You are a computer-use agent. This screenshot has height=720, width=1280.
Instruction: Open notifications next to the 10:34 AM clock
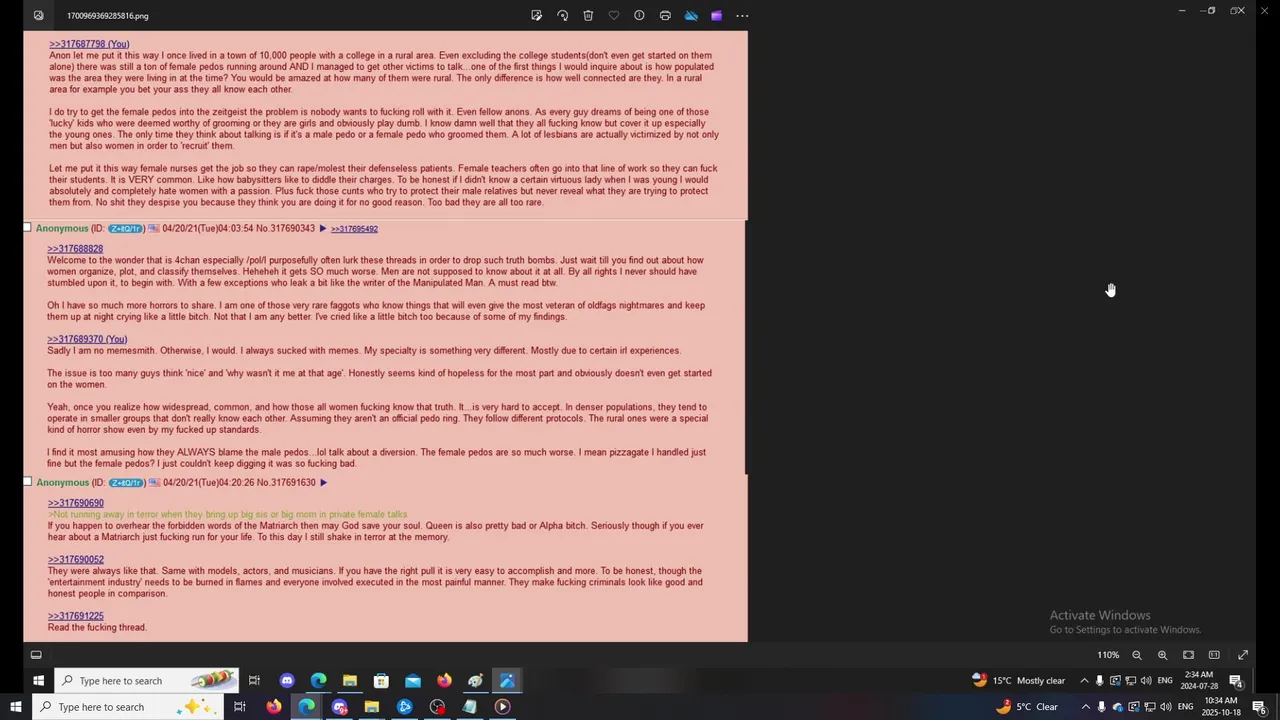pyautogui.click(x=1259, y=707)
